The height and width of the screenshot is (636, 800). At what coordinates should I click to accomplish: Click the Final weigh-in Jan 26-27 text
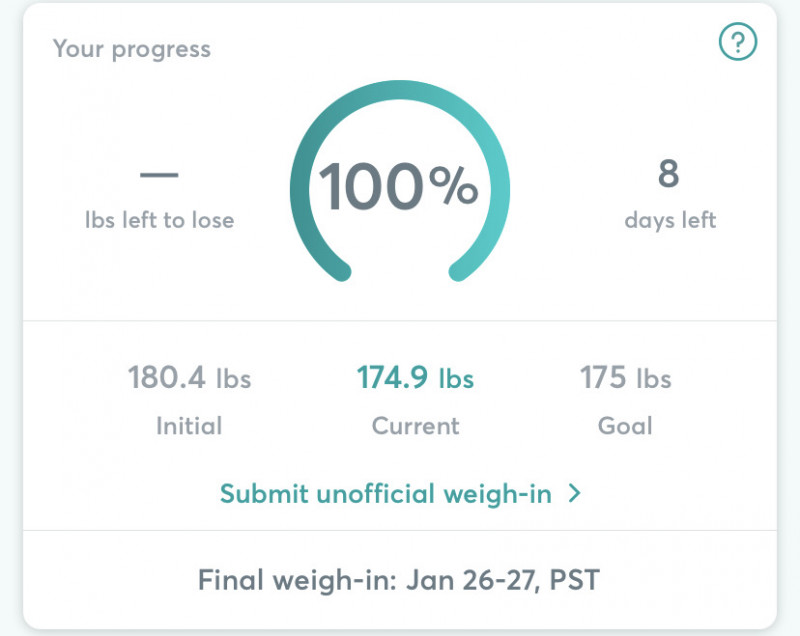point(400,580)
